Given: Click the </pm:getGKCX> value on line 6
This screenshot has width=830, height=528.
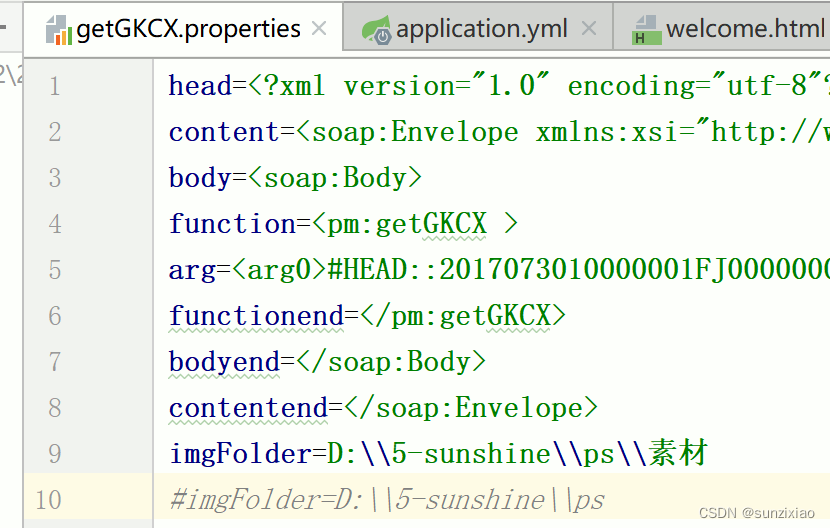Looking at the screenshot, I should point(463,316).
